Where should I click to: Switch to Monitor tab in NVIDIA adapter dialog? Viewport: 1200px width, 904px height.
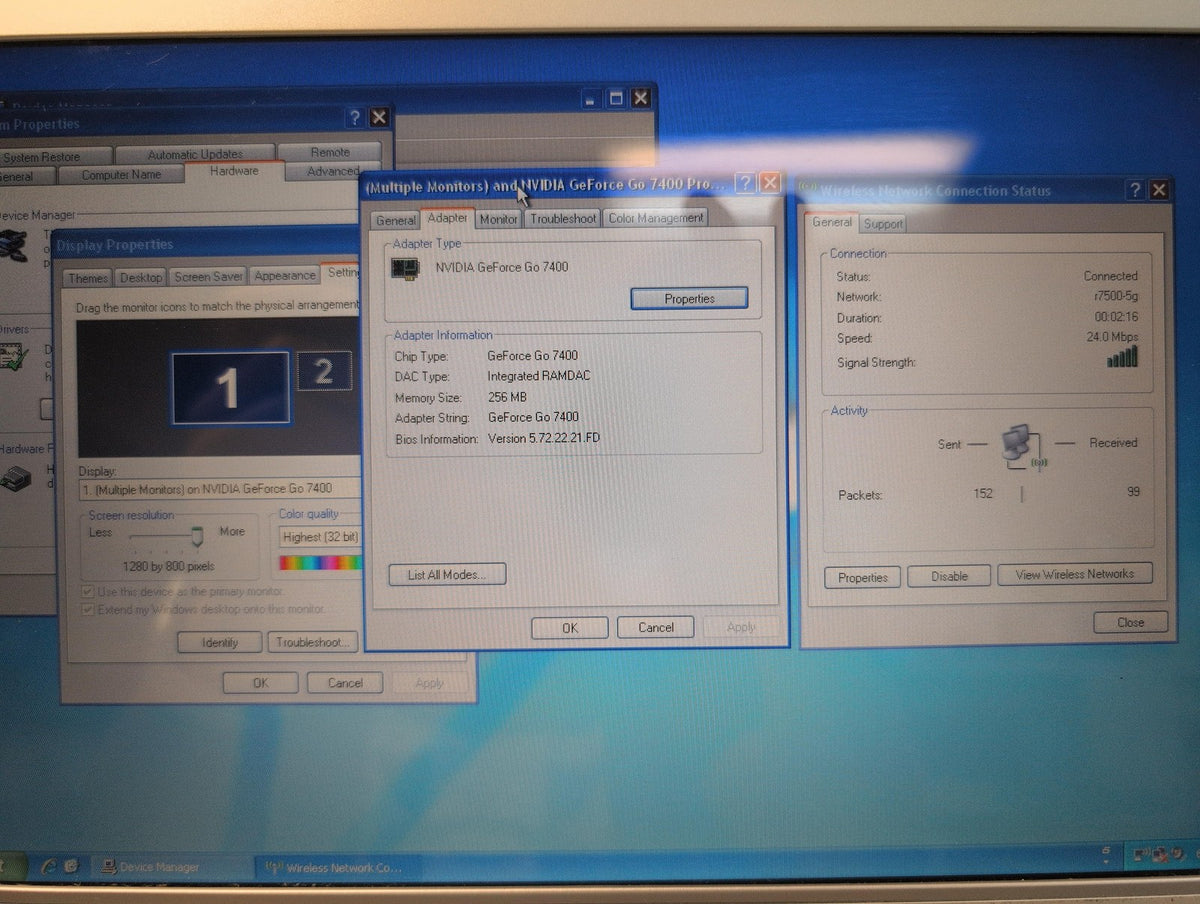click(498, 219)
